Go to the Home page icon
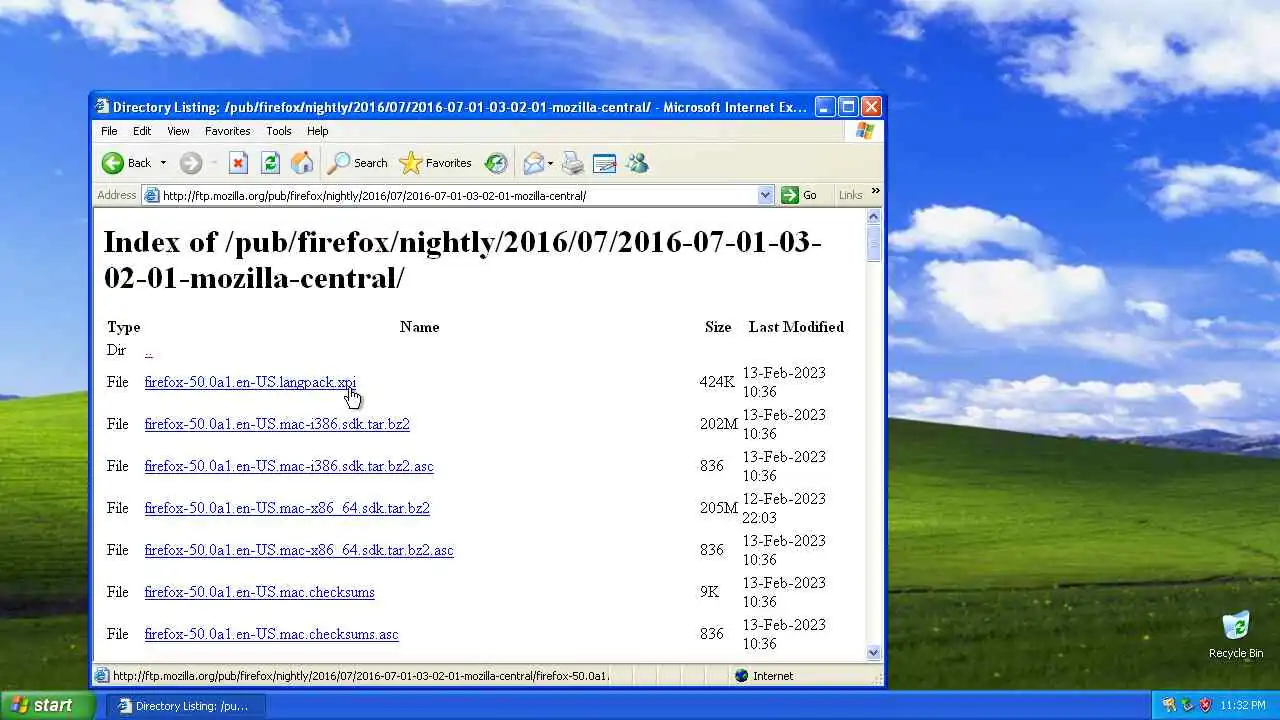 302,163
